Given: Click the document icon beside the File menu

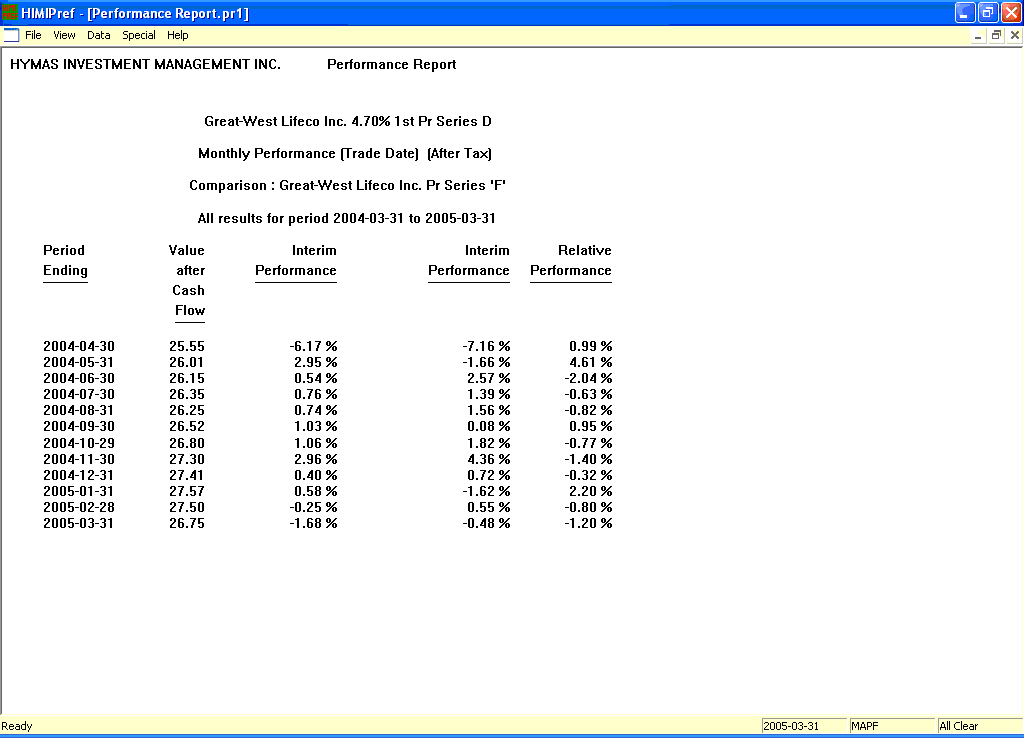Looking at the screenshot, I should pyautogui.click(x=11, y=35).
